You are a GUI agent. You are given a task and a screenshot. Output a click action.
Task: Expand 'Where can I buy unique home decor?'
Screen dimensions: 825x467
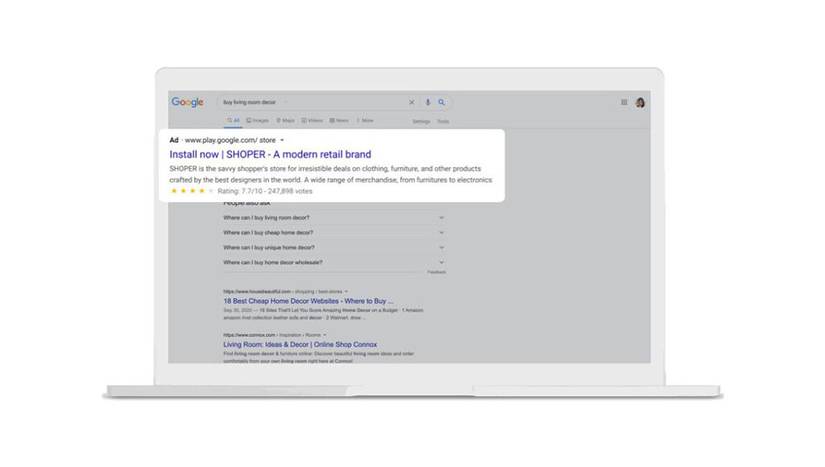tap(334, 247)
